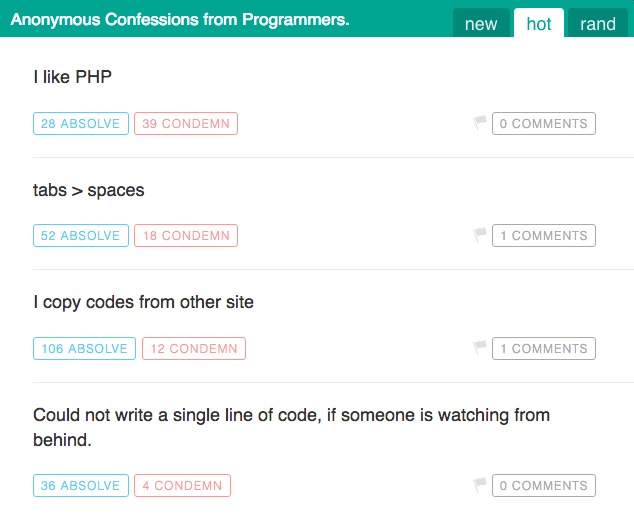Flag the watching-from-behind confession
Image resolution: width=634 pixels, height=518 pixels.
480,485
